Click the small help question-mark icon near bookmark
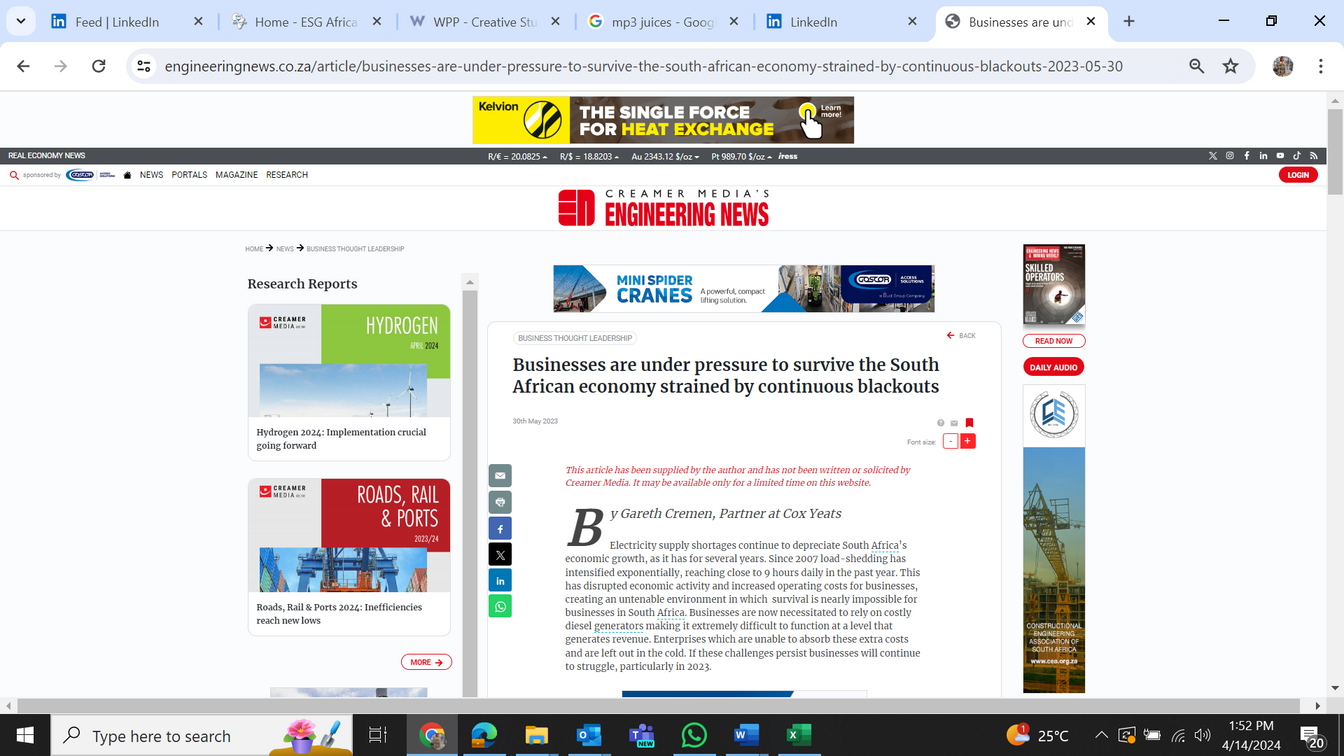 point(940,423)
